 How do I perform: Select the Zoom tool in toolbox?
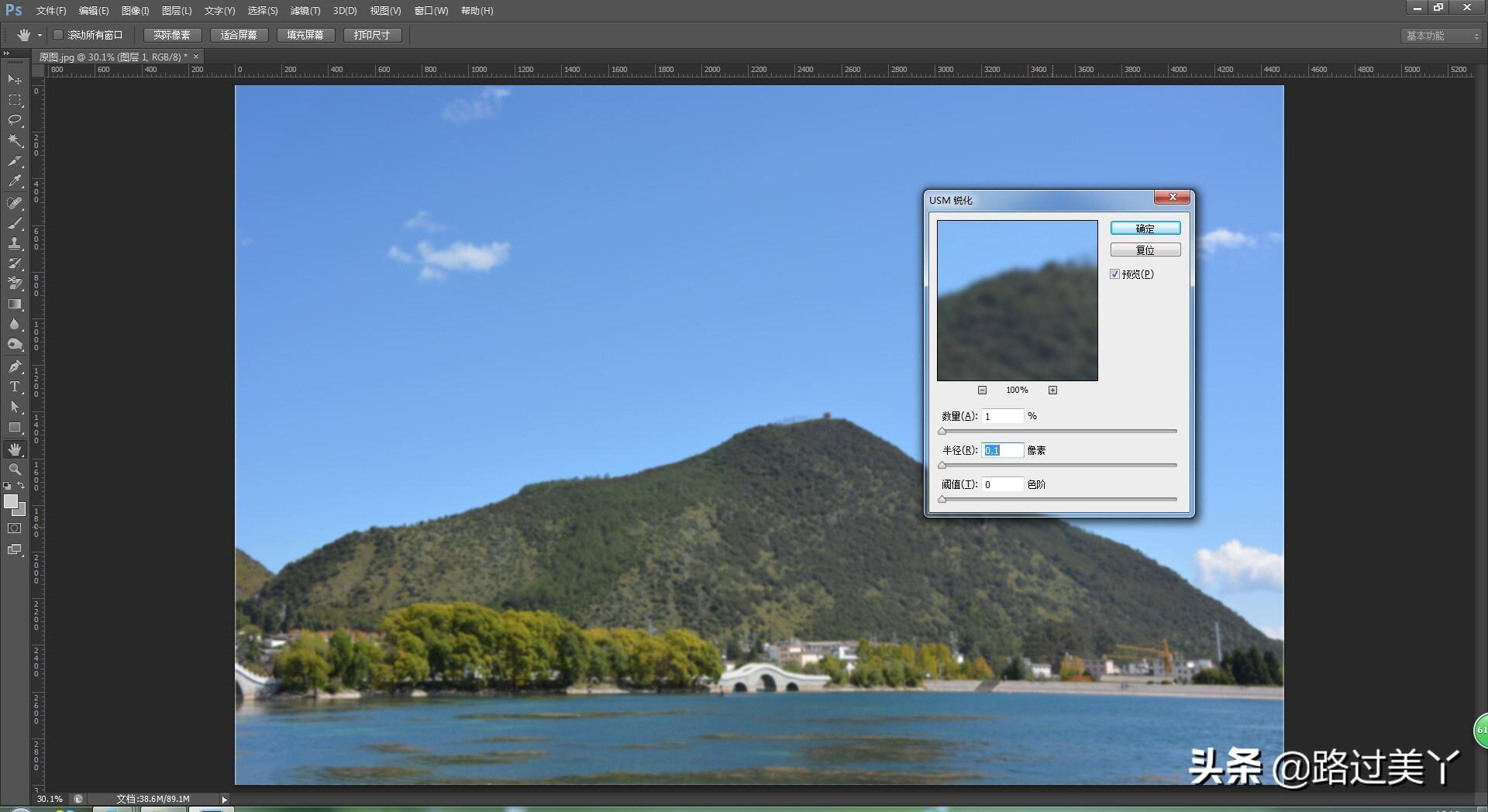click(x=15, y=470)
